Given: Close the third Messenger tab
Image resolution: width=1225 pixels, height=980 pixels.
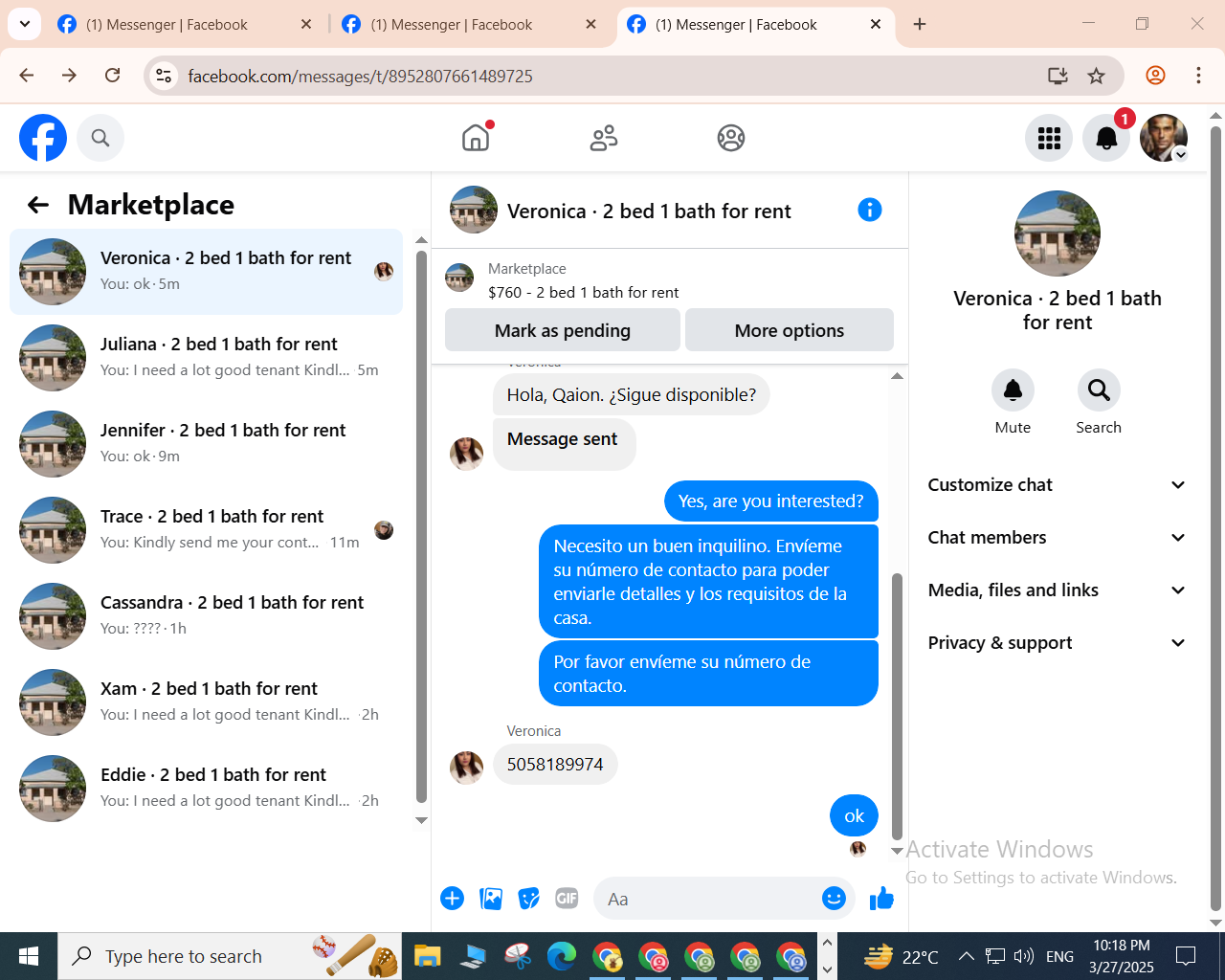Looking at the screenshot, I should point(876,25).
